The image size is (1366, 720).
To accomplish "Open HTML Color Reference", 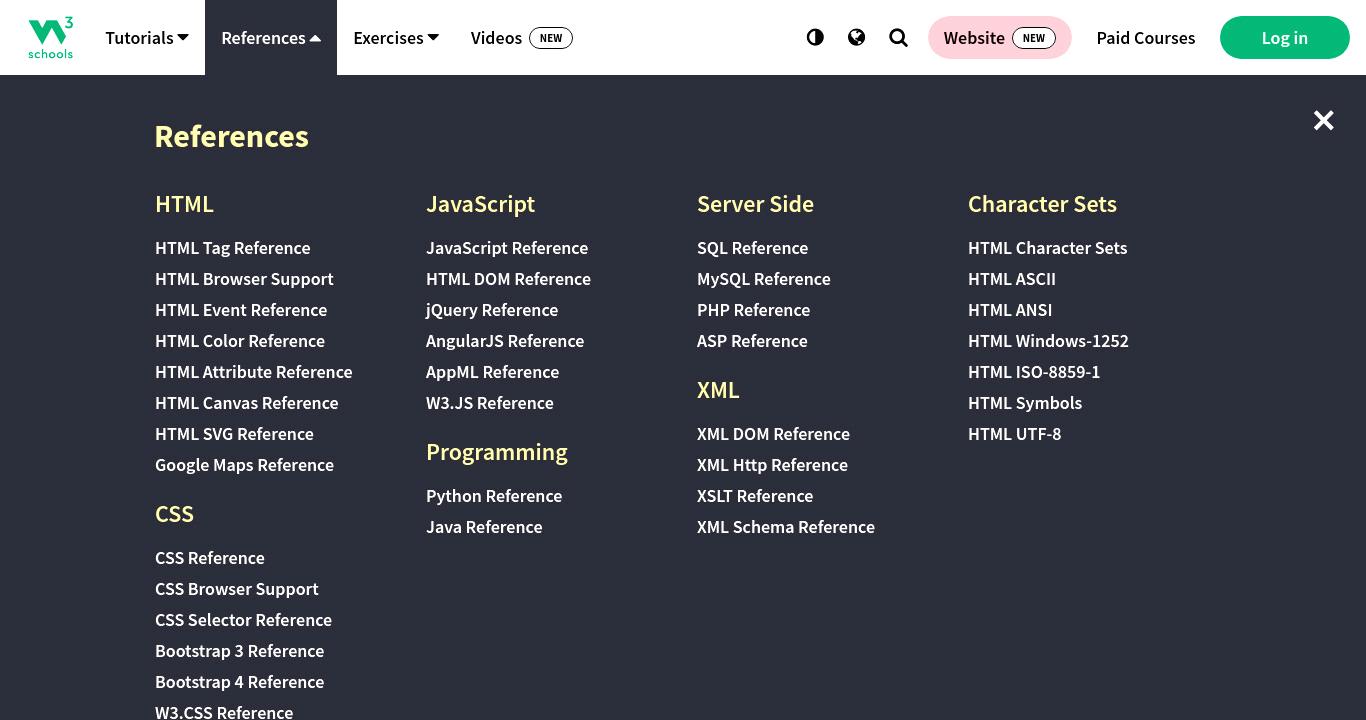I will (240, 341).
